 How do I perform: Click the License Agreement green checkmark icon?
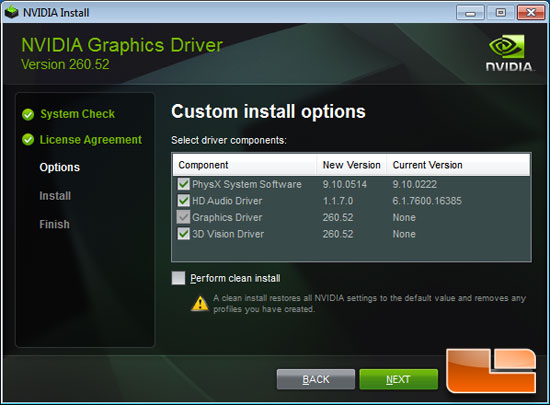(x=28, y=140)
